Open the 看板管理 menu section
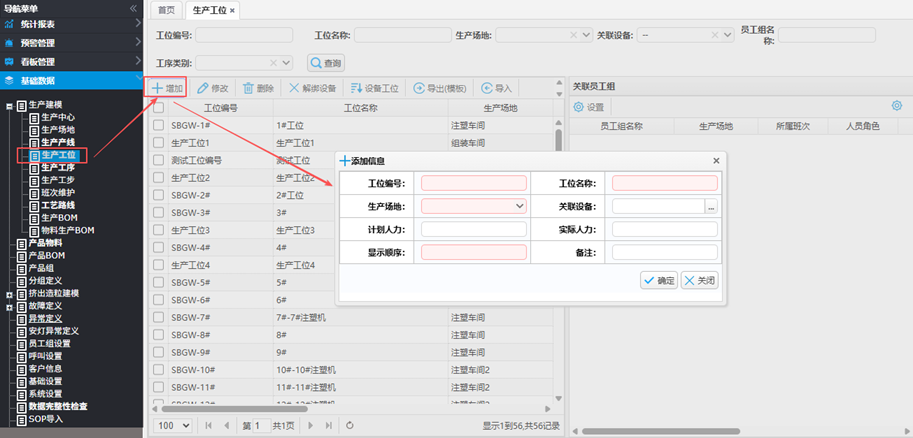 71,61
